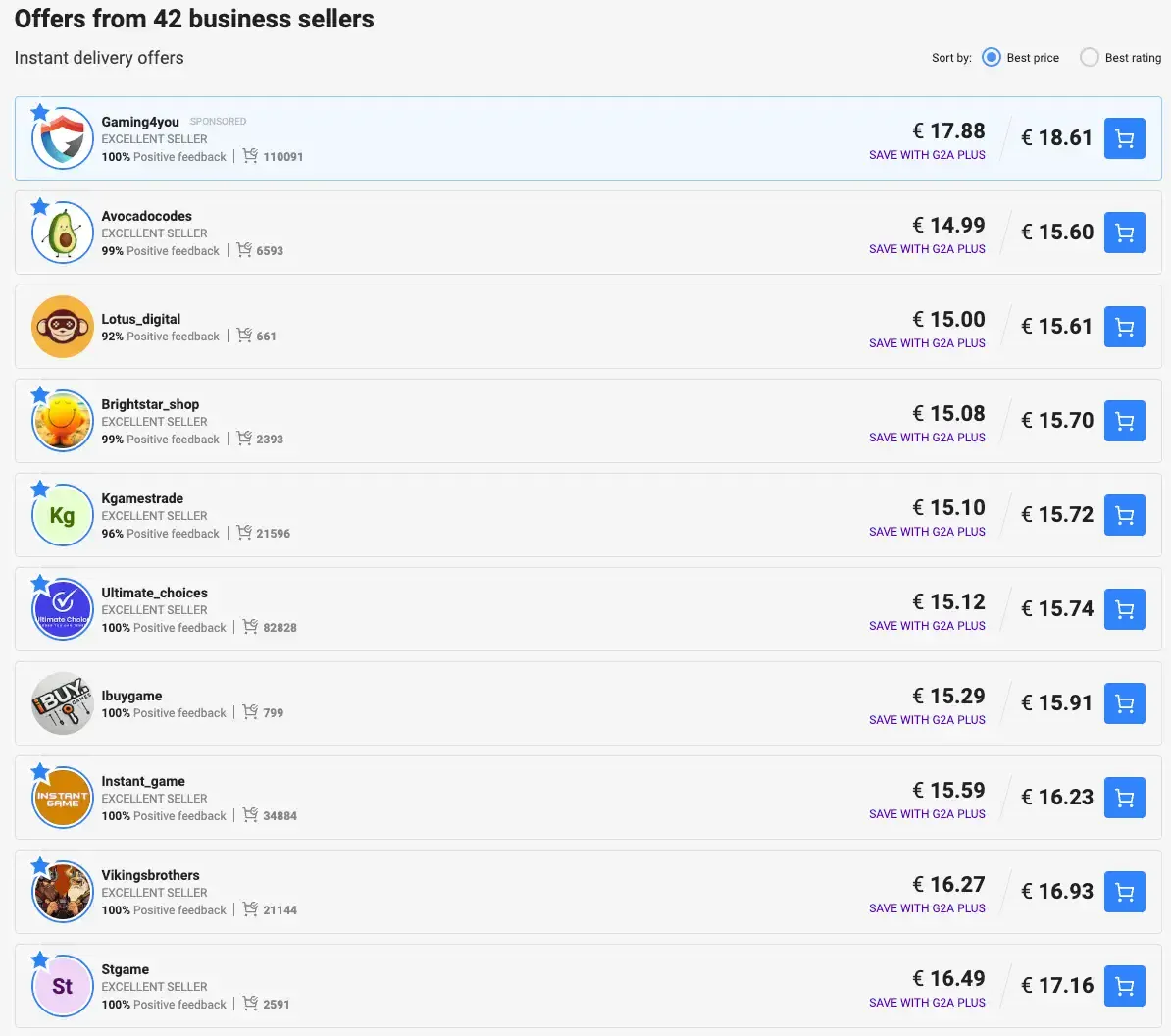This screenshot has width=1171, height=1036.
Task: Open Gaming4you seller name link
Action: pos(140,122)
